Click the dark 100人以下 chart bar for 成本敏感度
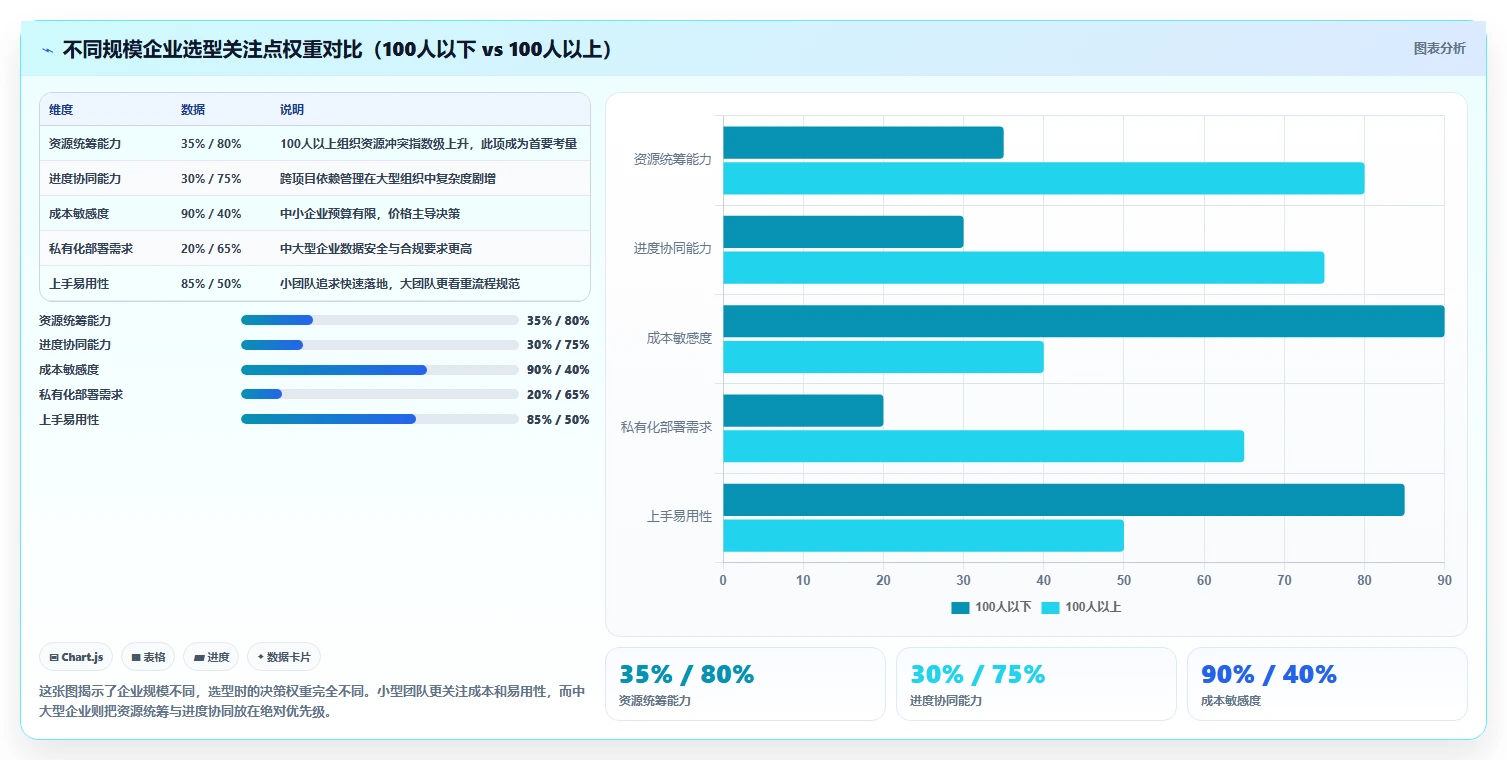The height and width of the screenshot is (760, 1507). click(x=1083, y=321)
